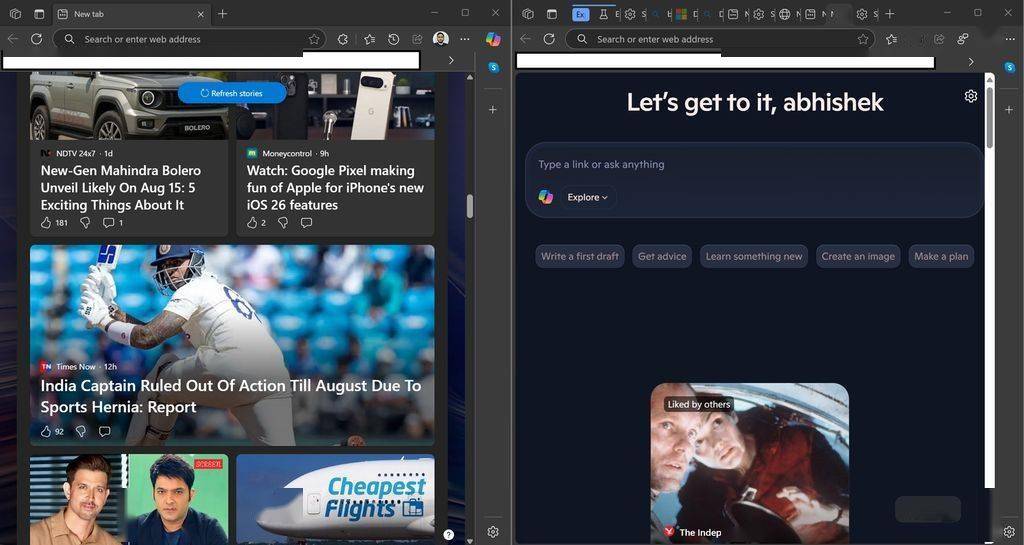Open tab actions menu in right window

click(x=552, y=14)
